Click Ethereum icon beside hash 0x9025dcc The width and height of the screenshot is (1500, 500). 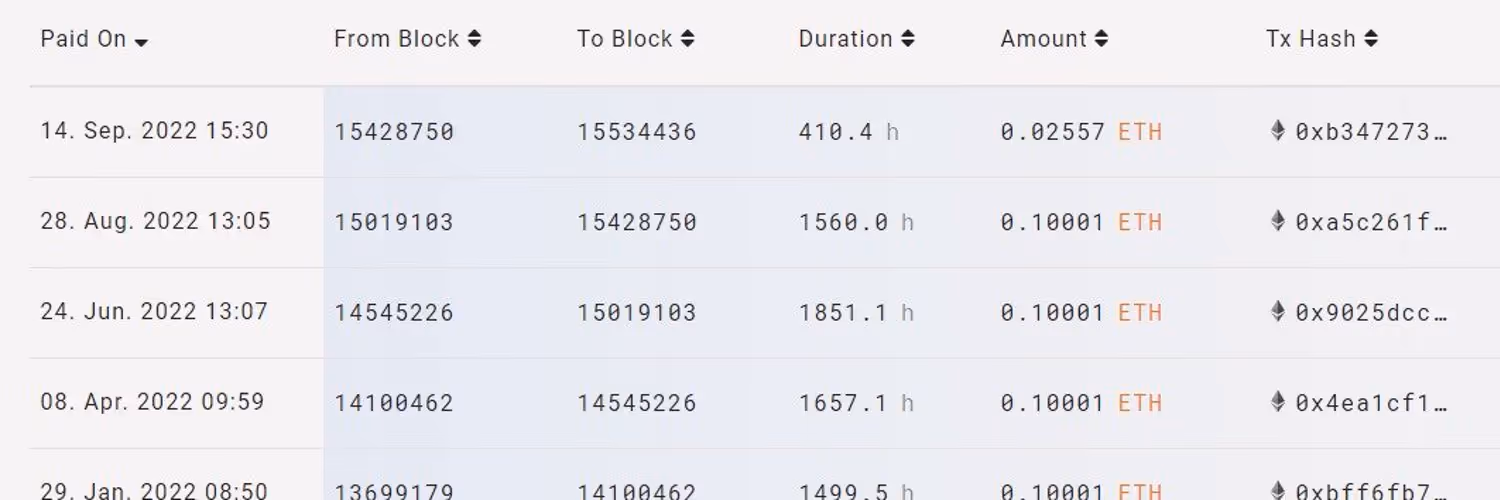click(x=1277, y=312)
